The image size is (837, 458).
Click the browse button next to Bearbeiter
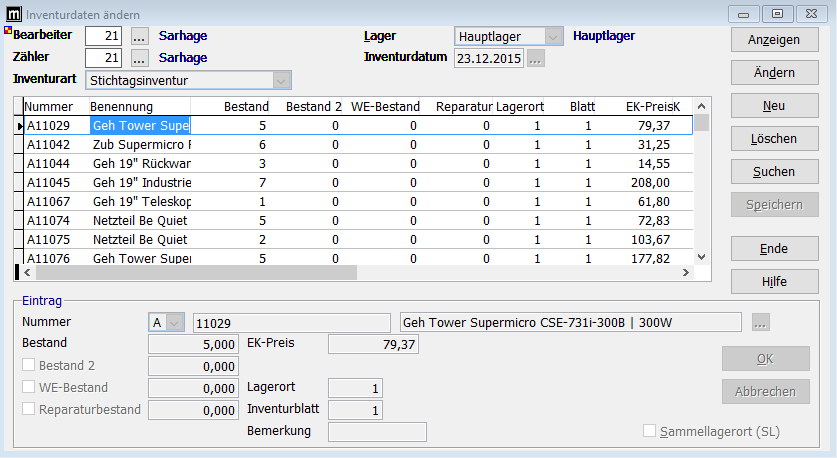[139, 36]
